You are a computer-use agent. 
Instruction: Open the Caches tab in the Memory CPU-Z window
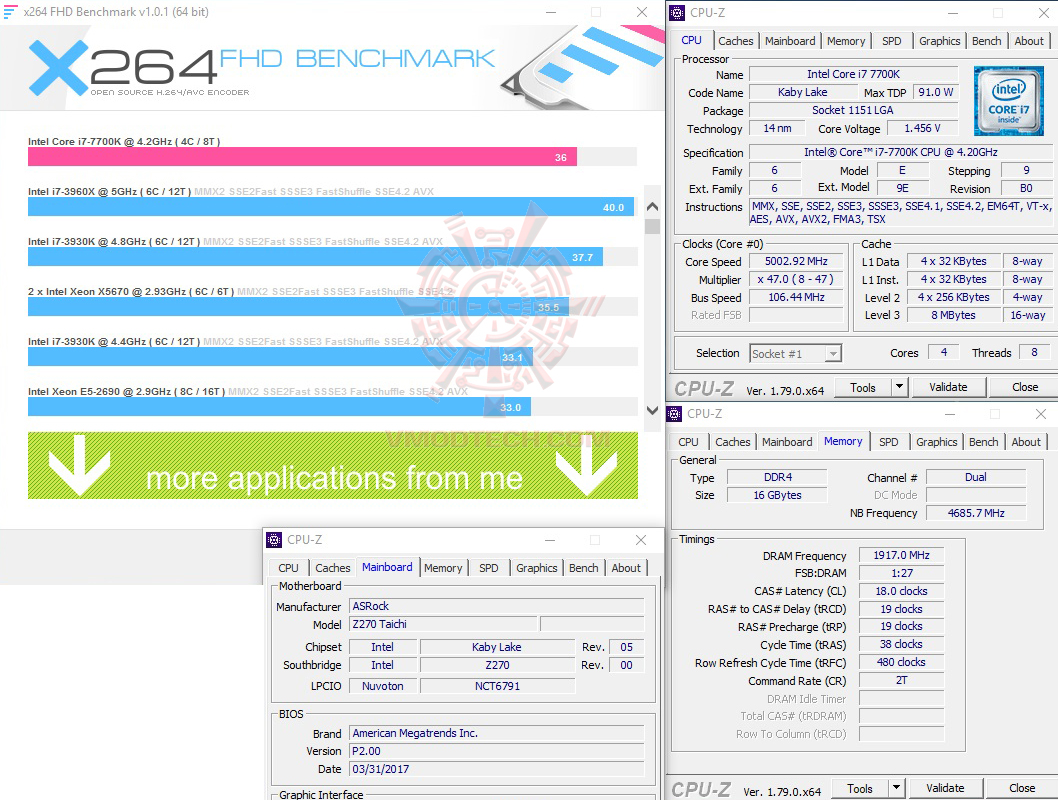(733, 442)
